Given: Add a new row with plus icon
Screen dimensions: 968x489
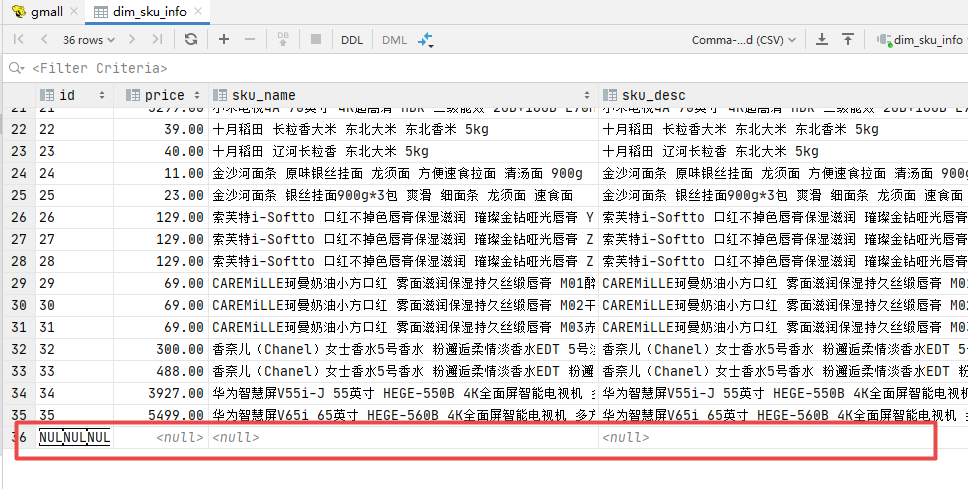Looking at the screenshot, I should [x=223, y=40].
